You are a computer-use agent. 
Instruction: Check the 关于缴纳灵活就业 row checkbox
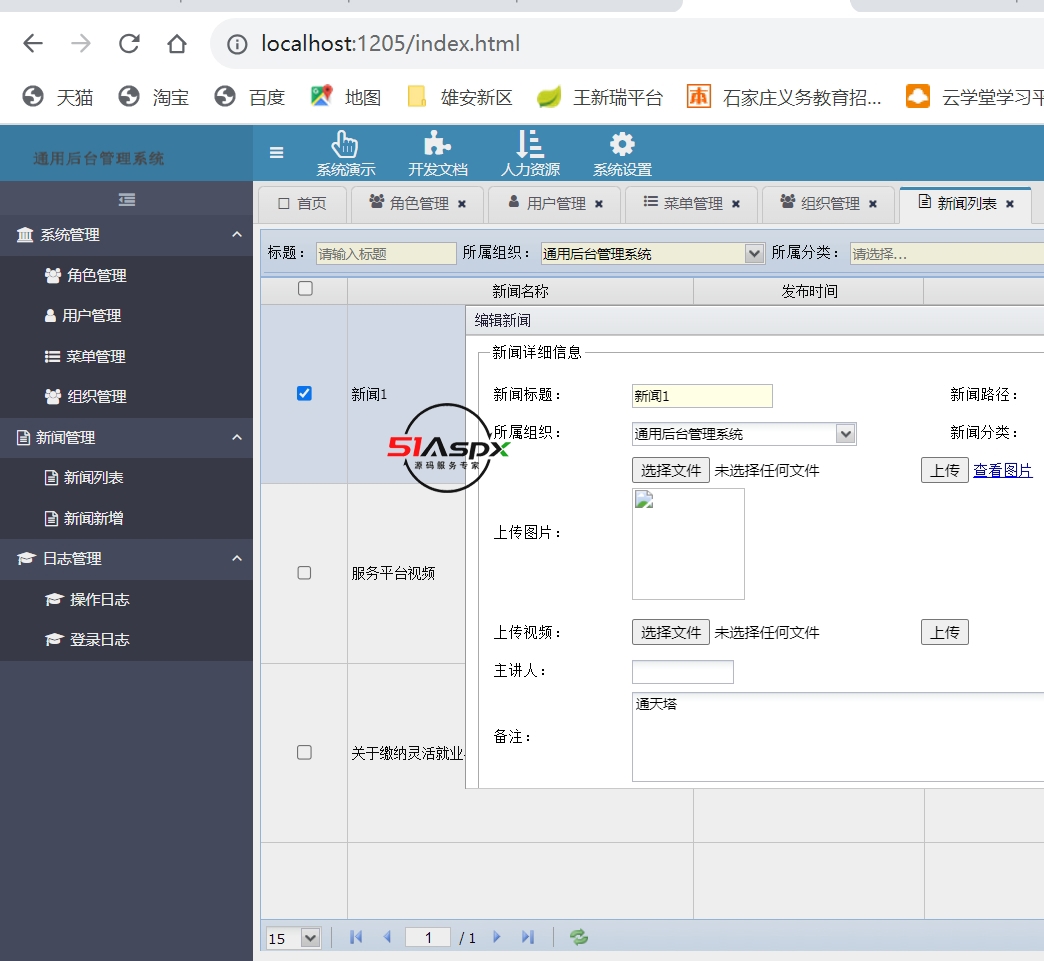click(304, 753)
